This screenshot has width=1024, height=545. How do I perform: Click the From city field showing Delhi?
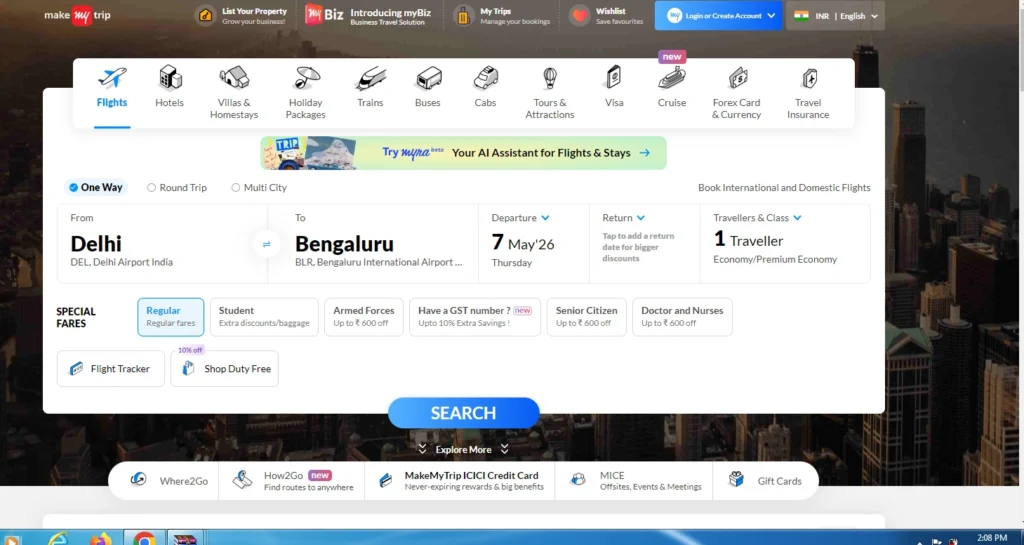pyautogui.click(x=162, y=243)
